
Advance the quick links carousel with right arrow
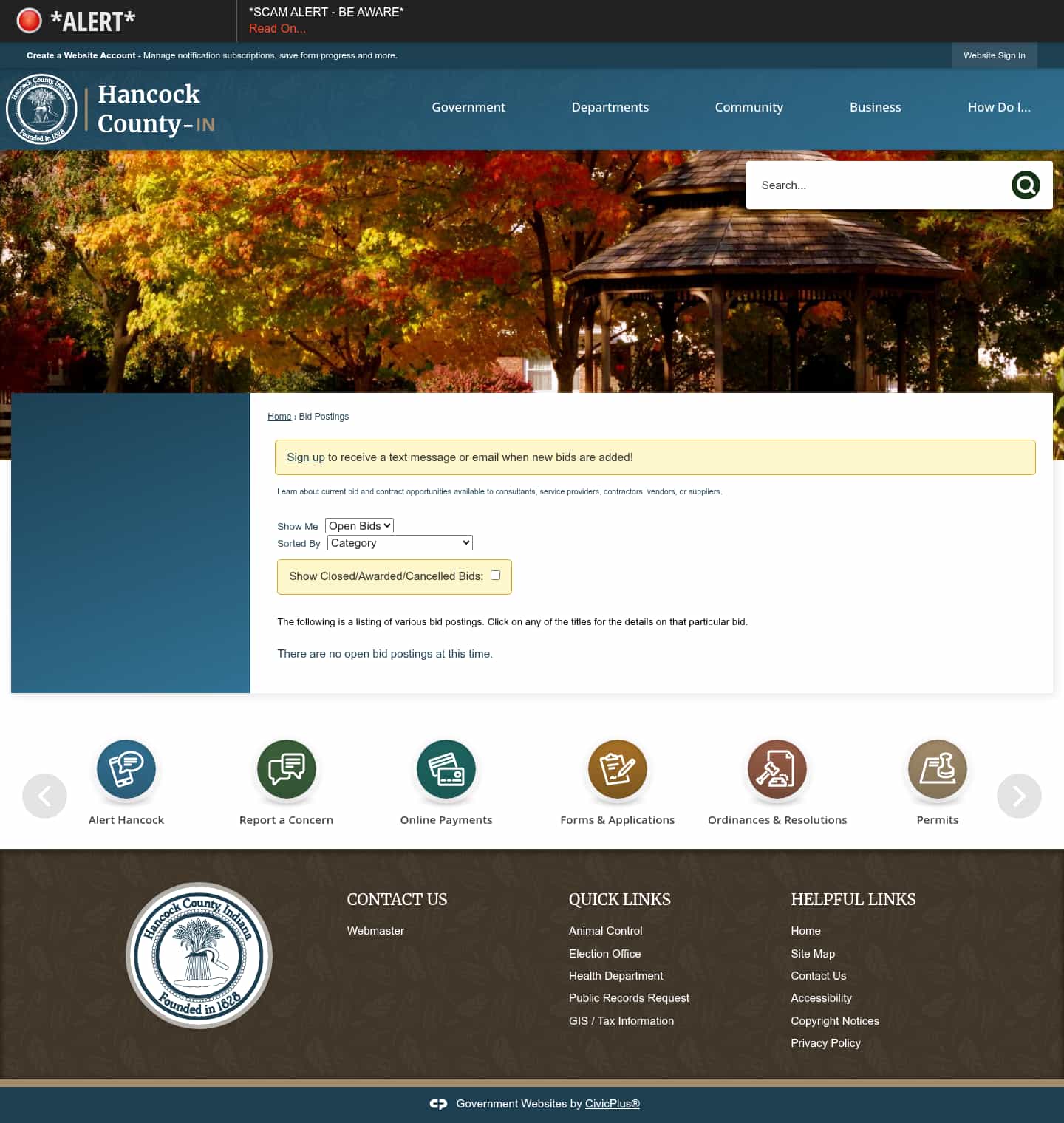[x=1019, y=796]
